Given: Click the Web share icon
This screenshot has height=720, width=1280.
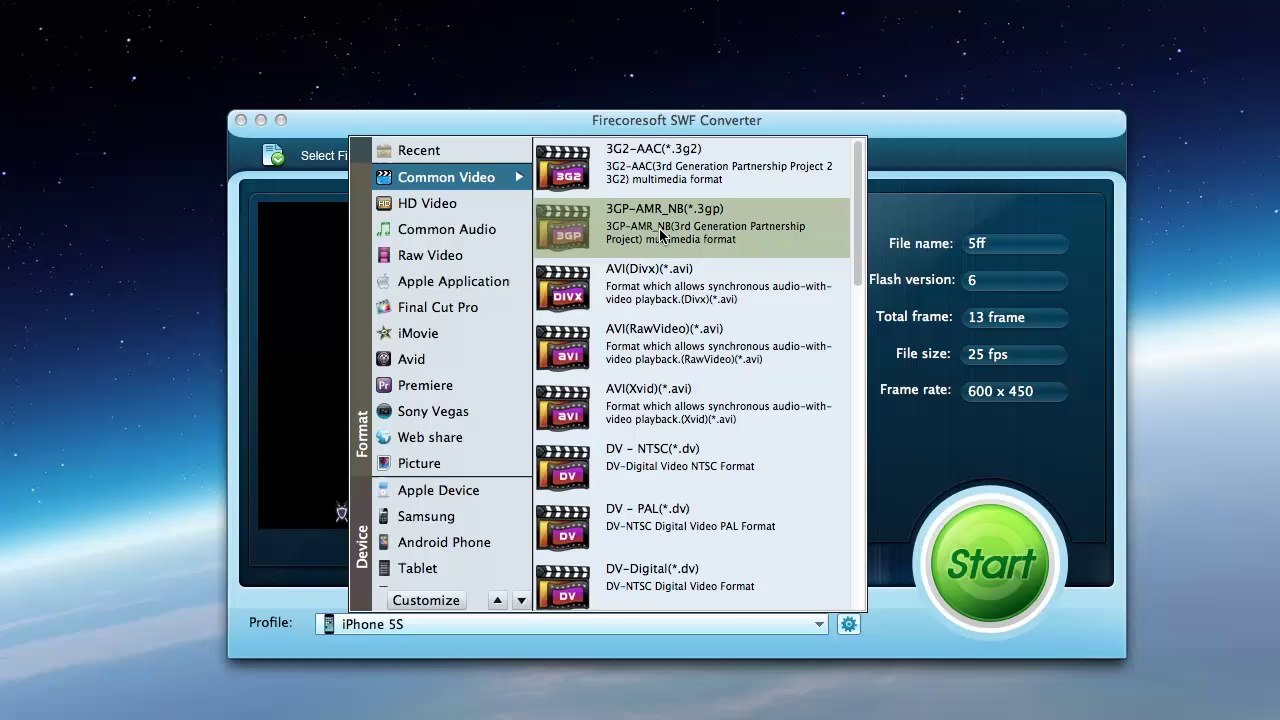Looking at the screenshot, I should [383, 437].
